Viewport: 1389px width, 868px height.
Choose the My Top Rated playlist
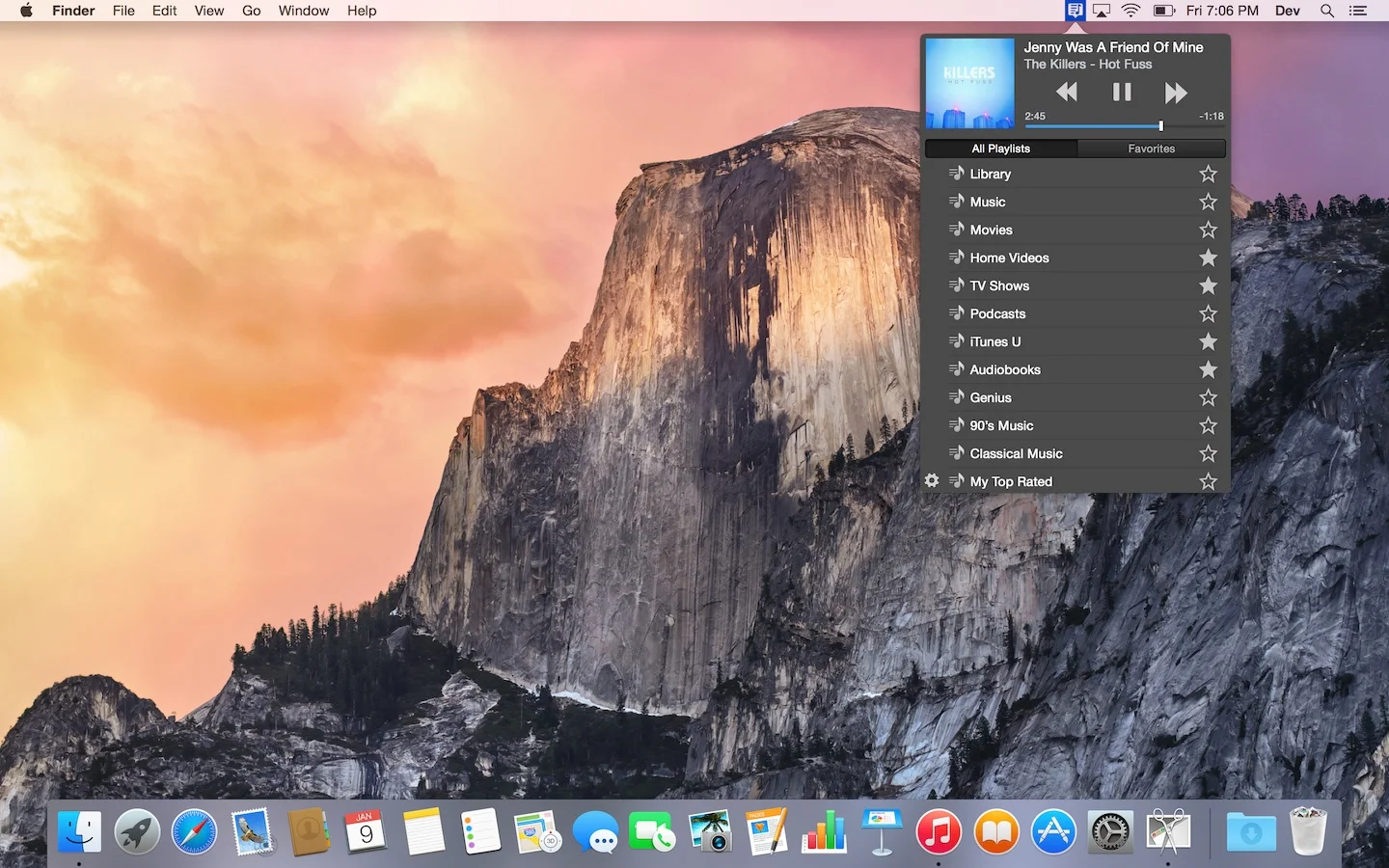click(x=1076, y=481)
